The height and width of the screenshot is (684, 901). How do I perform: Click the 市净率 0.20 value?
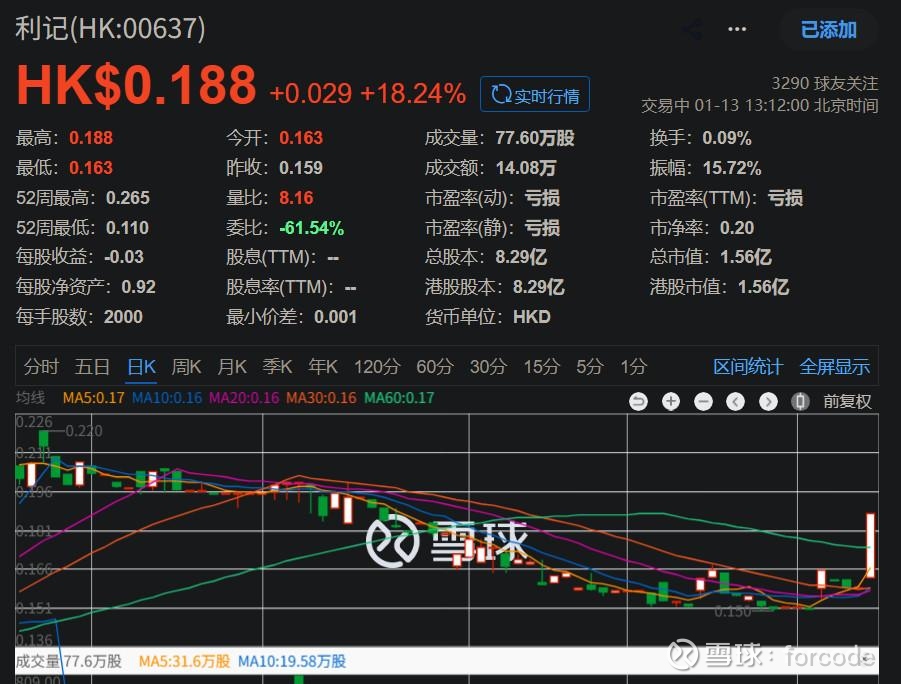(737, 228)
